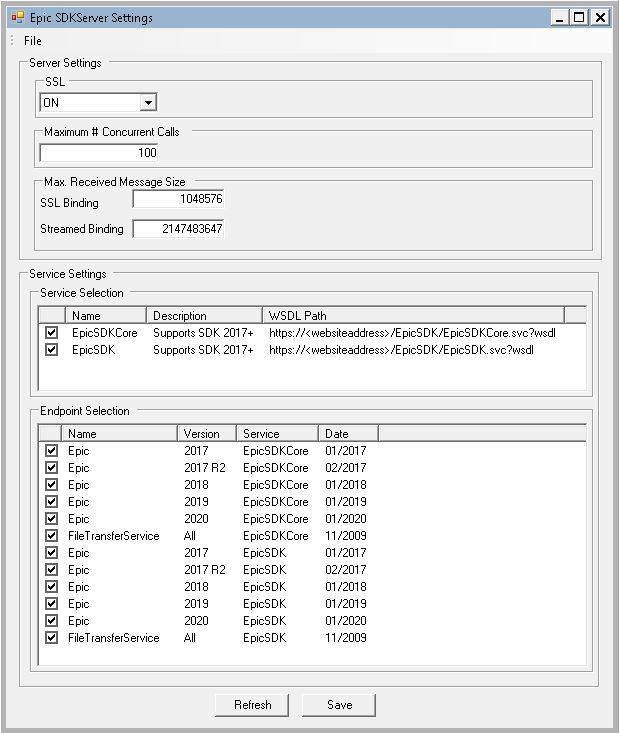This screenshot has height=733, width=619.
Task: Sort services by Name column header
Action: [x=106, y=316]
